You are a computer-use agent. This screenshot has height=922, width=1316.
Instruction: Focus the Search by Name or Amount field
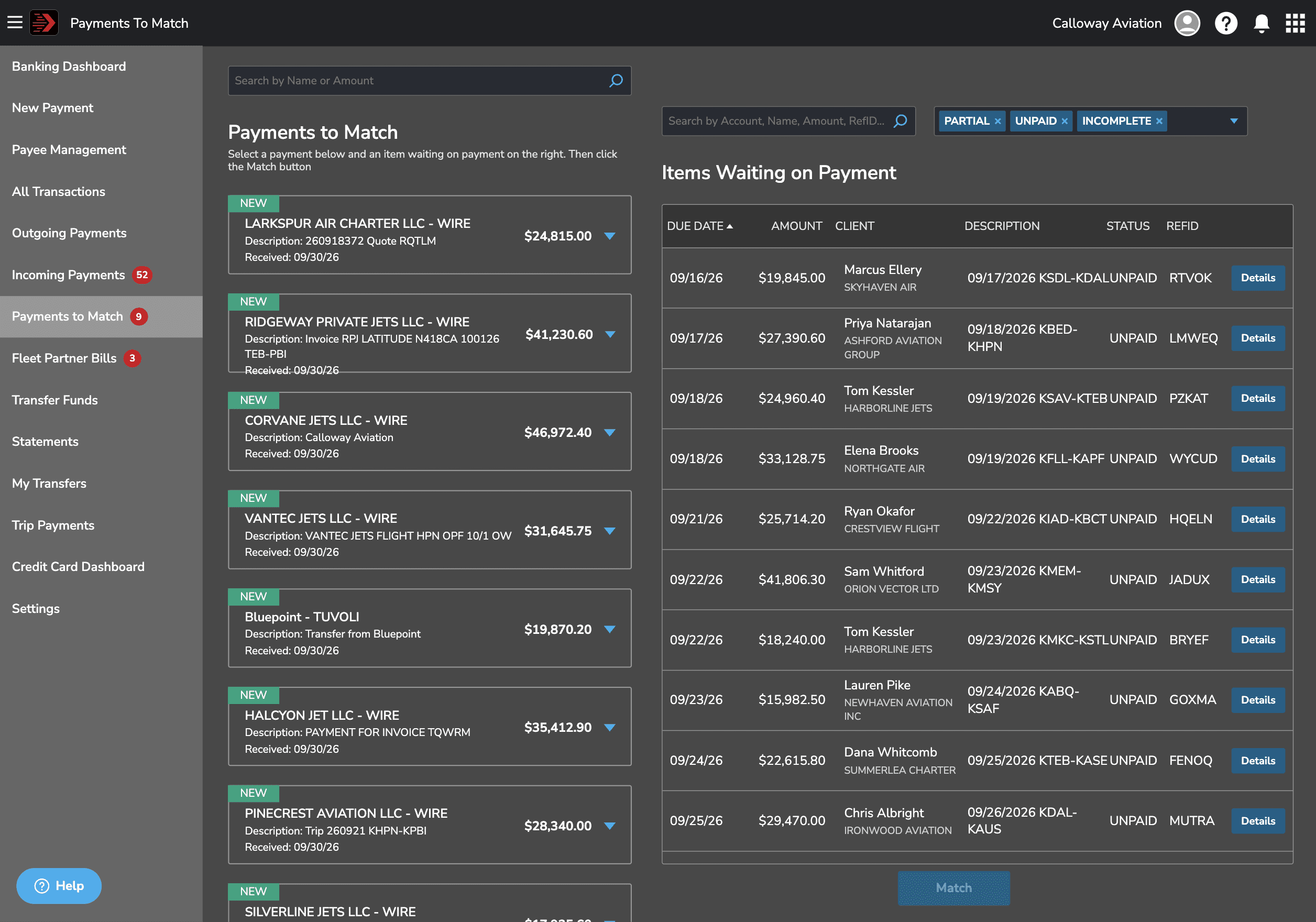tap(429, 81)
